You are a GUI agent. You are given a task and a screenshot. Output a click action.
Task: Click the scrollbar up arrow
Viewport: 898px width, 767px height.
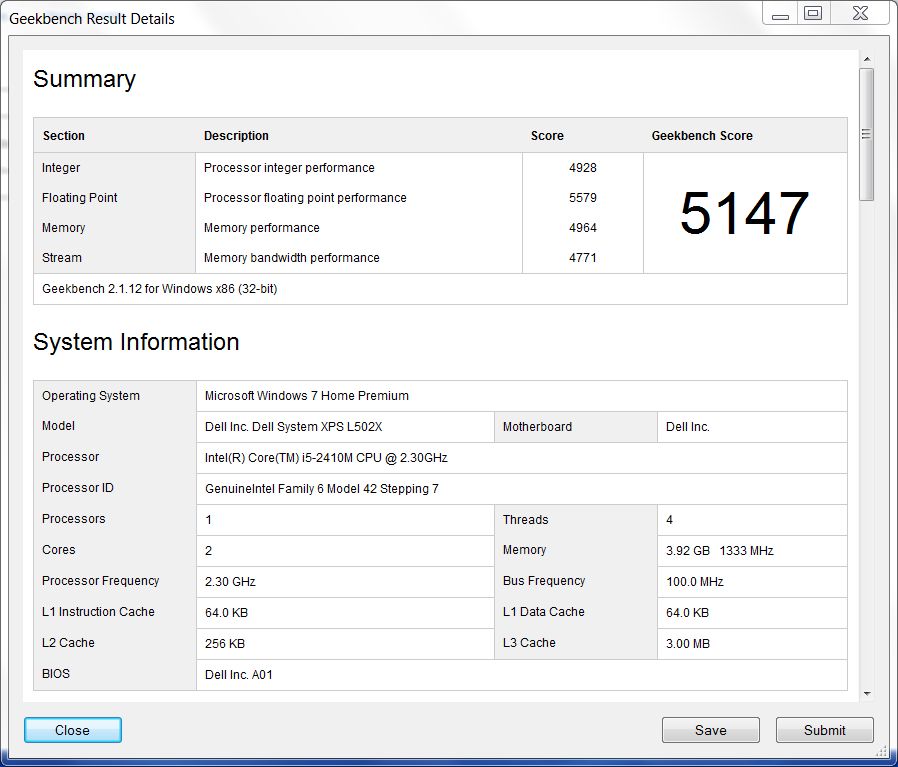(867, 59)
